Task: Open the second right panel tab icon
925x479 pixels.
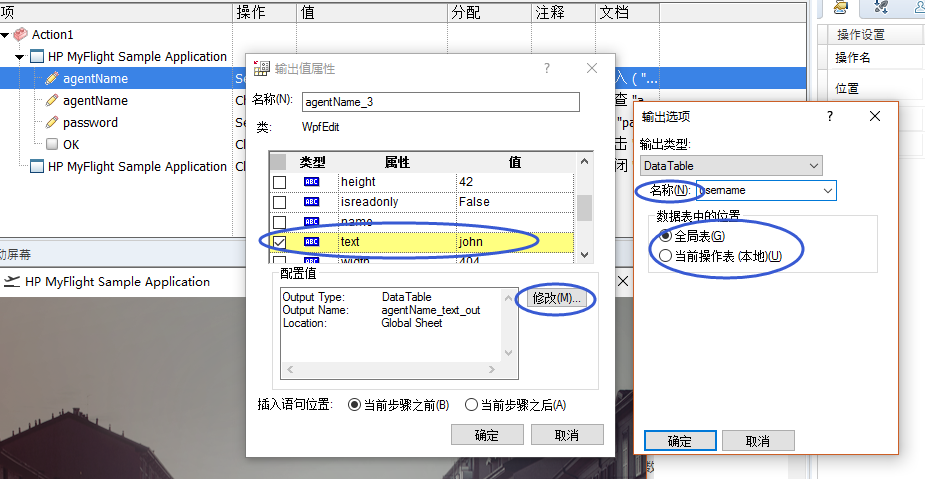Action: click(881, 7)
